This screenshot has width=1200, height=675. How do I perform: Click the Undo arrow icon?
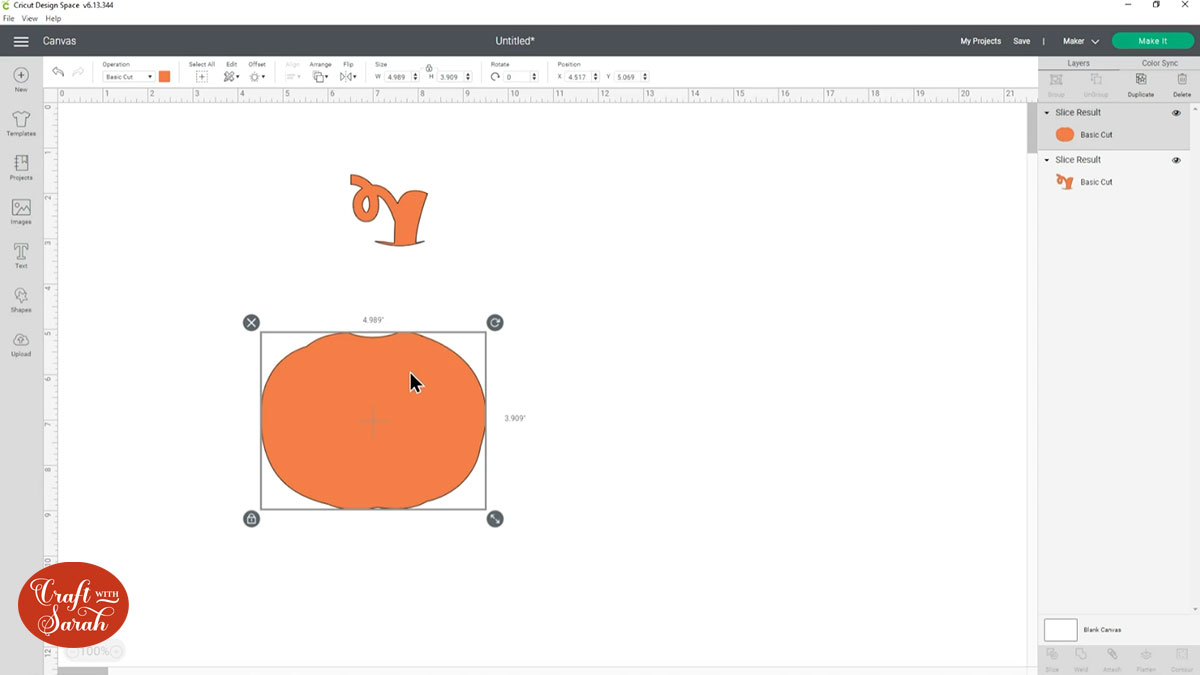pyautogui.click(x=58, y=73)
